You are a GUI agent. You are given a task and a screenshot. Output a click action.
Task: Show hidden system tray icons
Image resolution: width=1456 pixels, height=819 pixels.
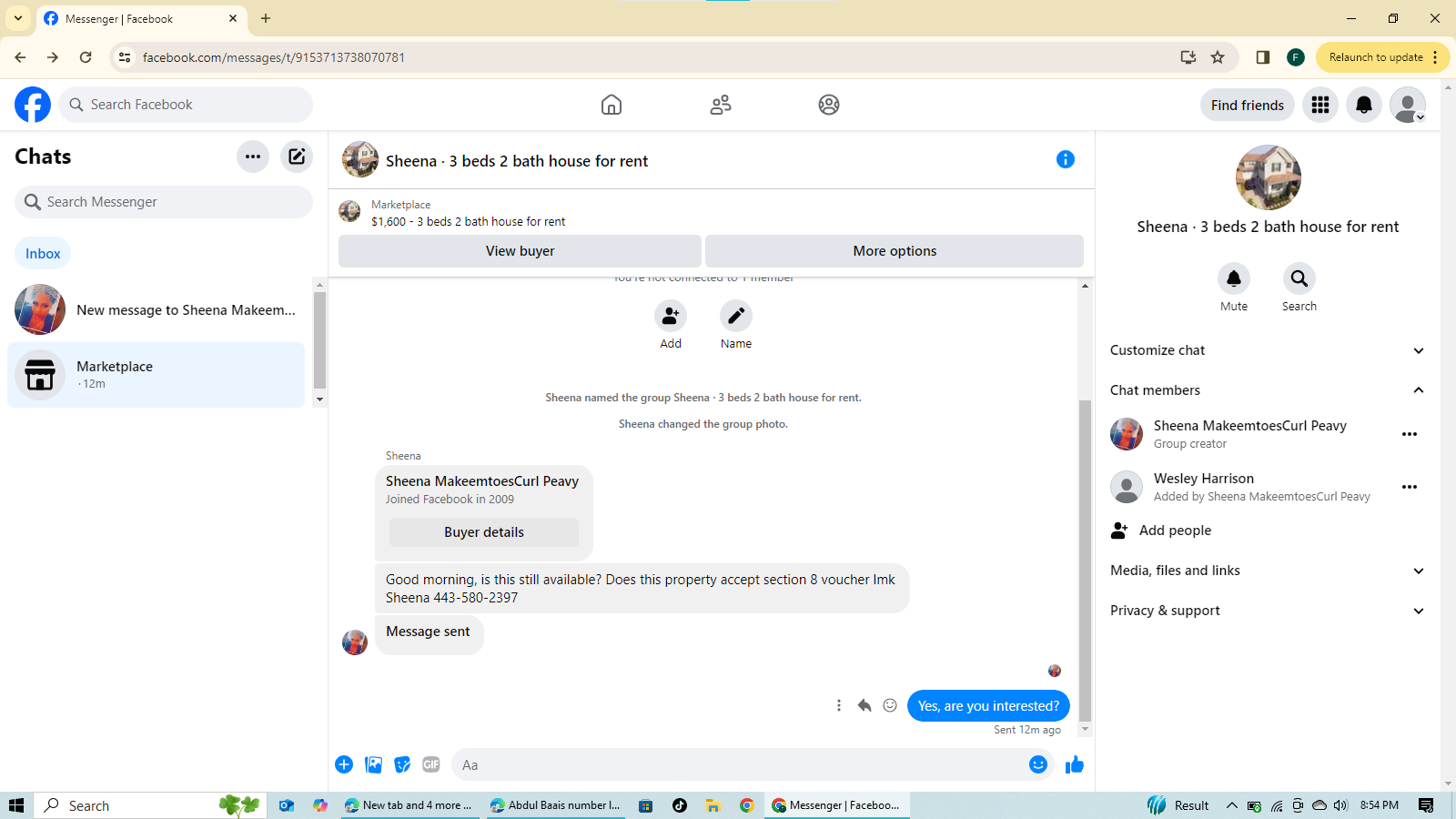tap(1232, 805)
